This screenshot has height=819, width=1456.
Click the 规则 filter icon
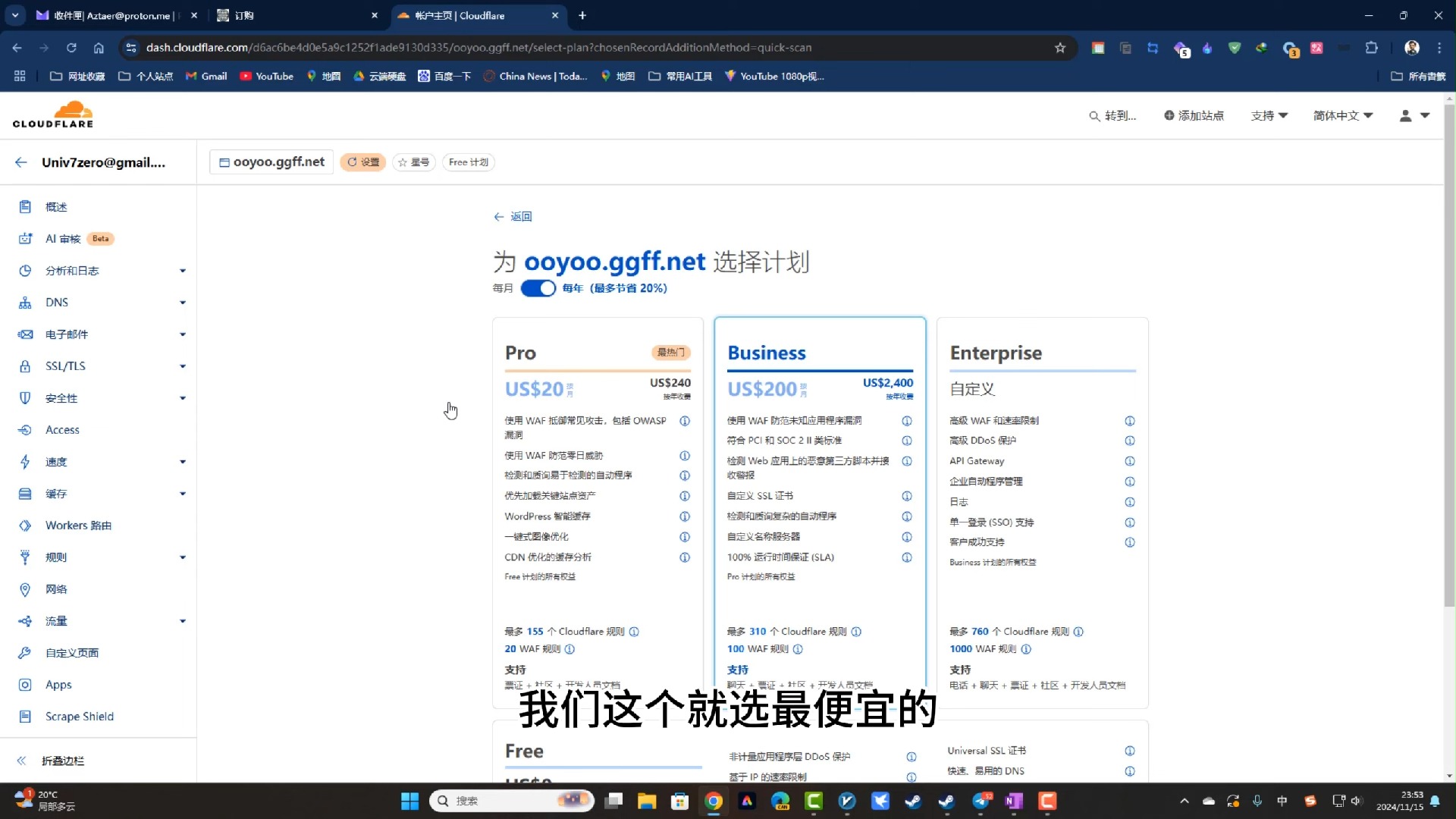pyautogui.click(x=25, y=557)
